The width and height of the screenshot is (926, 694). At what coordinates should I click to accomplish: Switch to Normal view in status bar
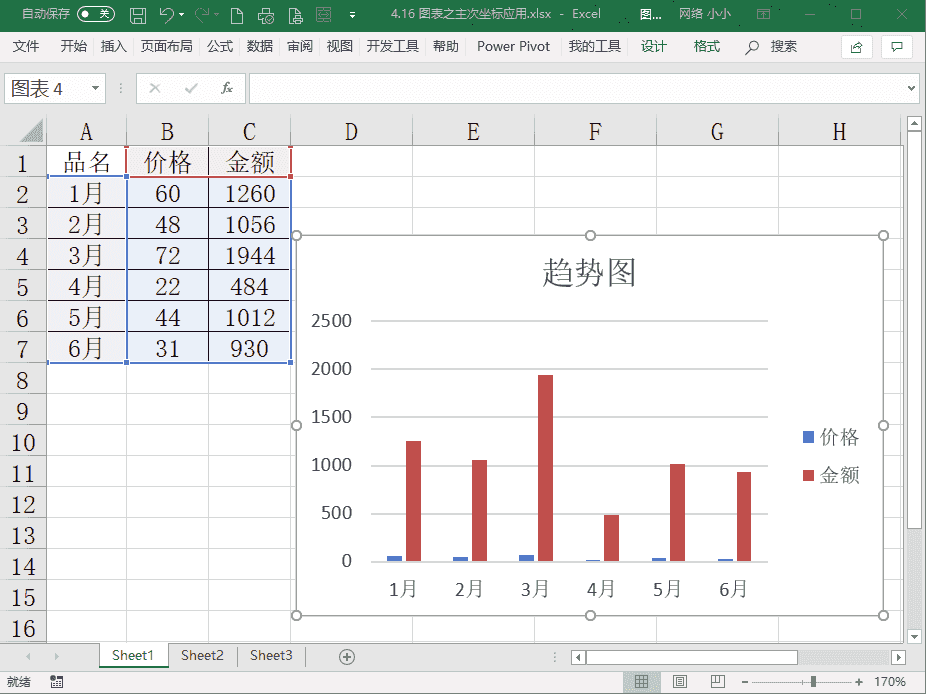coord(641,682)
